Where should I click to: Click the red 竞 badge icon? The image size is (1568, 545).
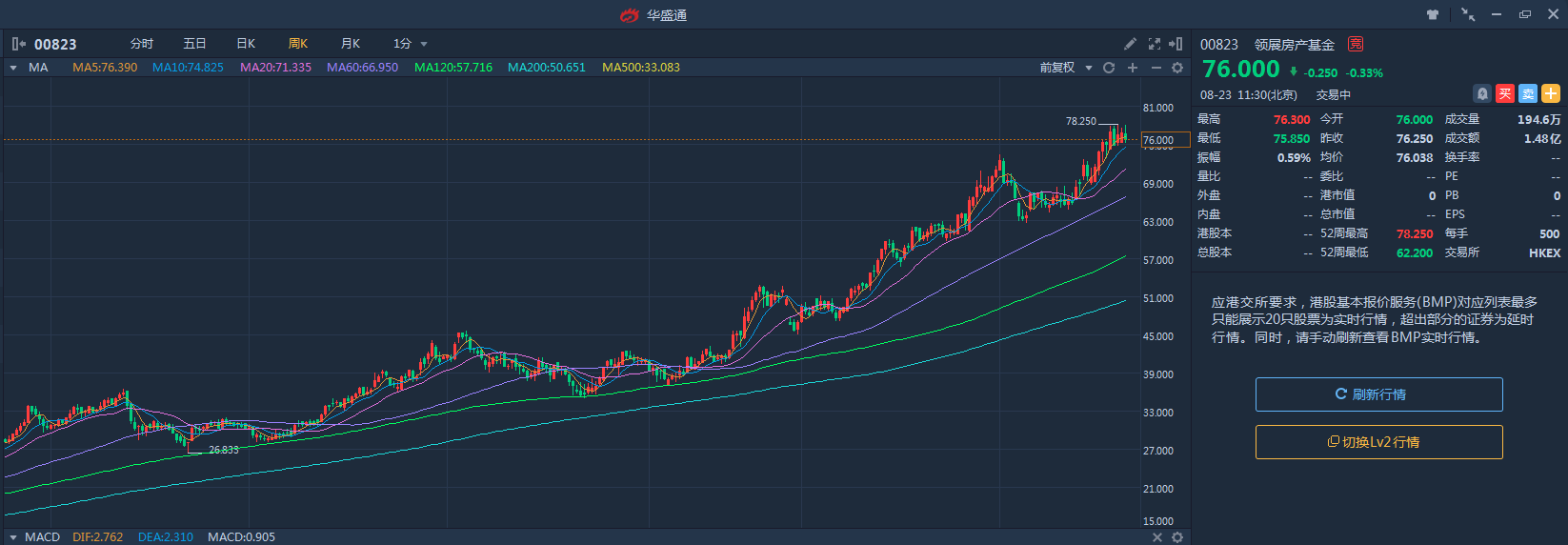pyautogui.click(x=1356, y=44)
